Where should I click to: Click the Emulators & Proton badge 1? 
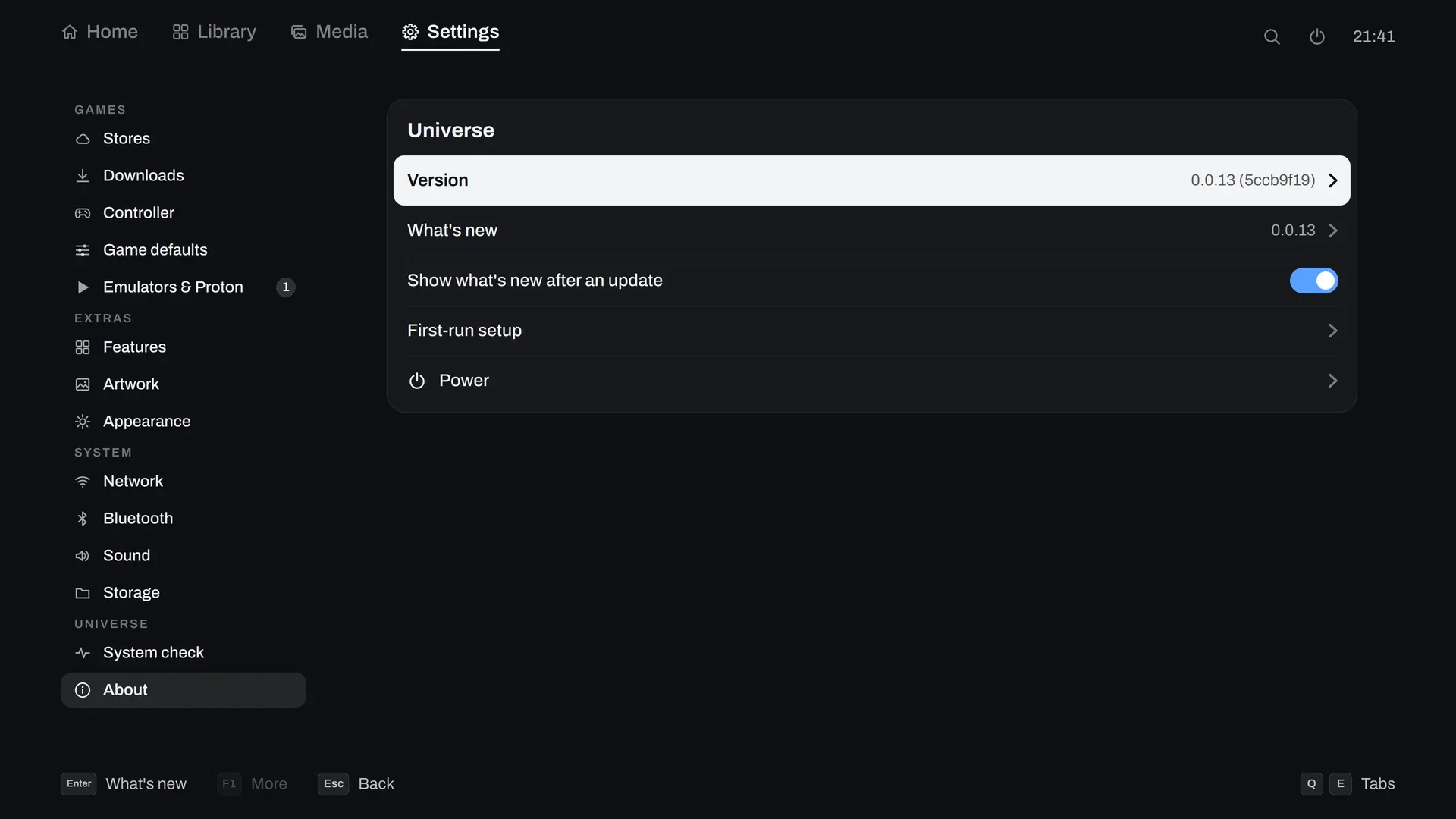(285, 287)
